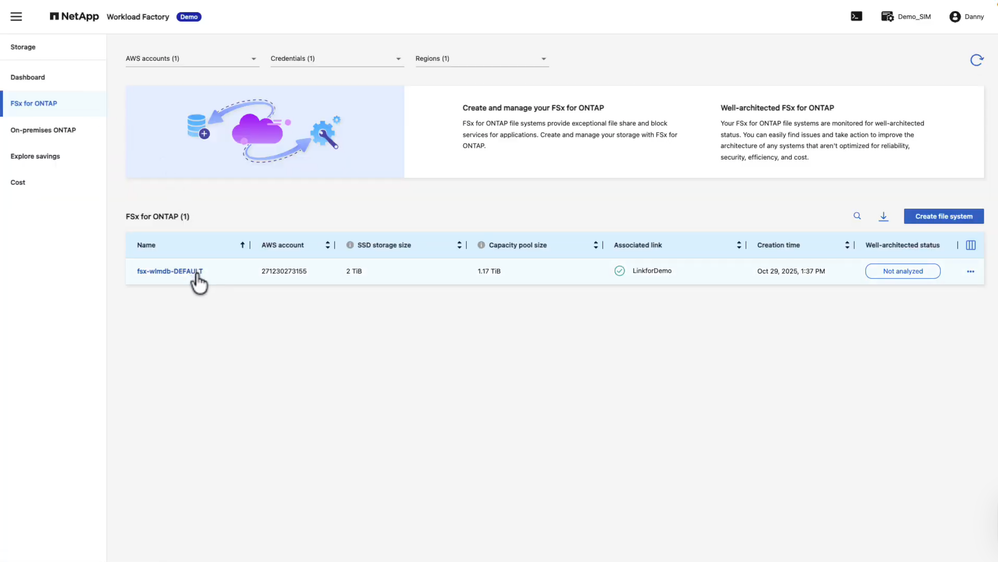Viewport: 998px width, 562px height.
Task: Click the LinkforDemo associated link
Action: point(652,271)
